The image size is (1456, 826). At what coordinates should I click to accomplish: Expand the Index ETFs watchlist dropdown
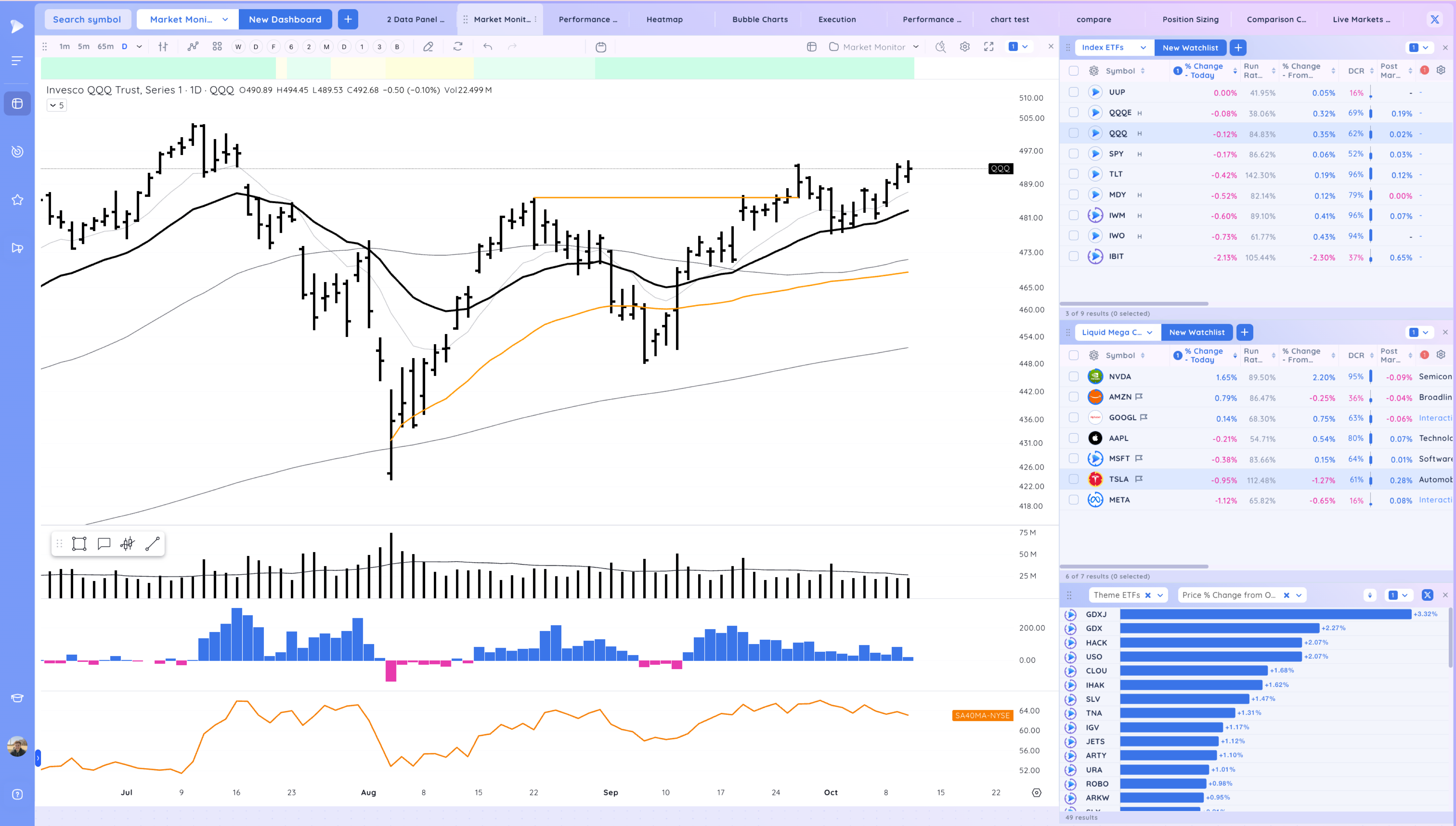coord(1143,48)
